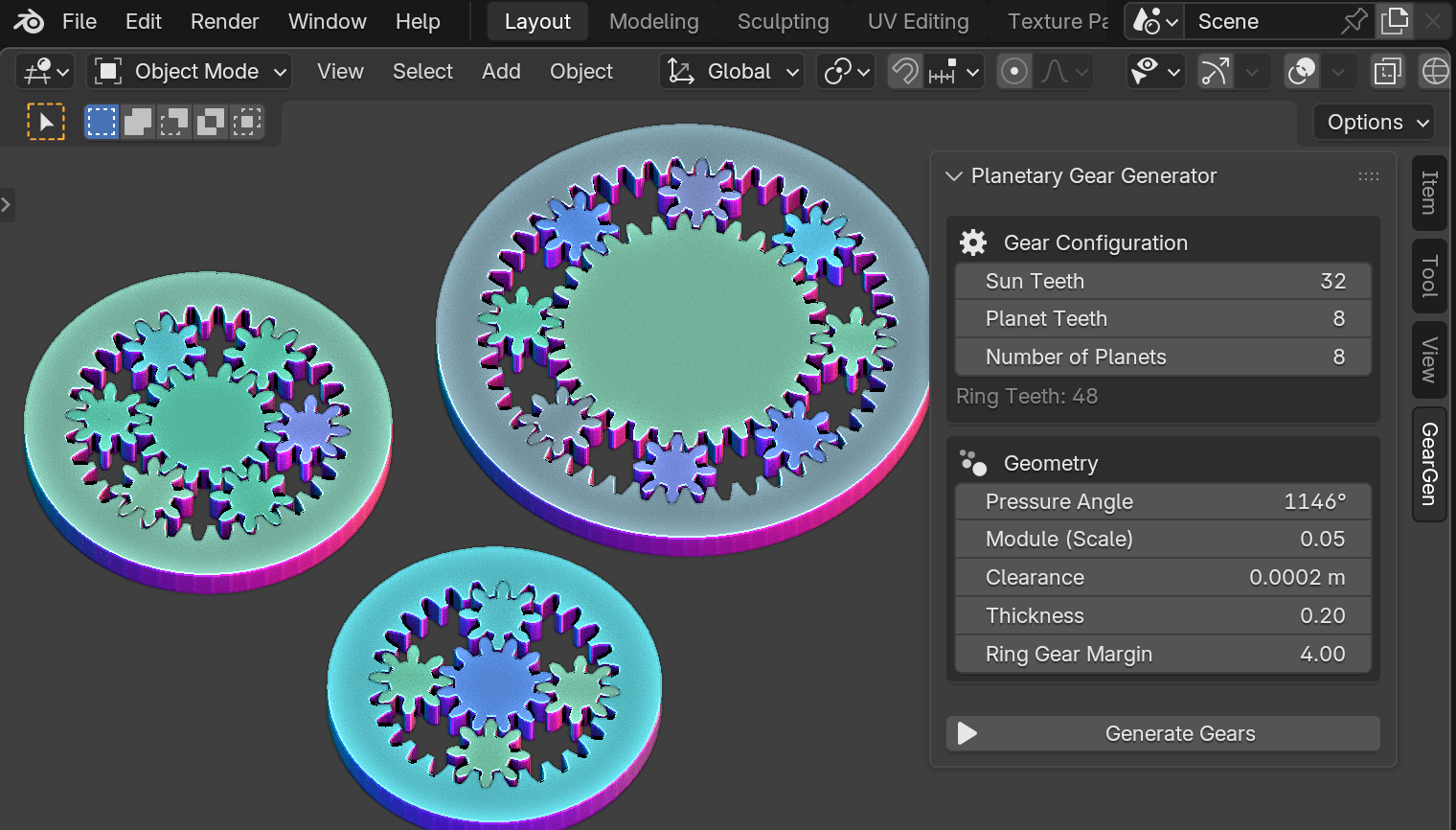This screenshot has height=830, width=1456.
Task: Toggle the snapping magnet
Action: [x=905, y=71]
